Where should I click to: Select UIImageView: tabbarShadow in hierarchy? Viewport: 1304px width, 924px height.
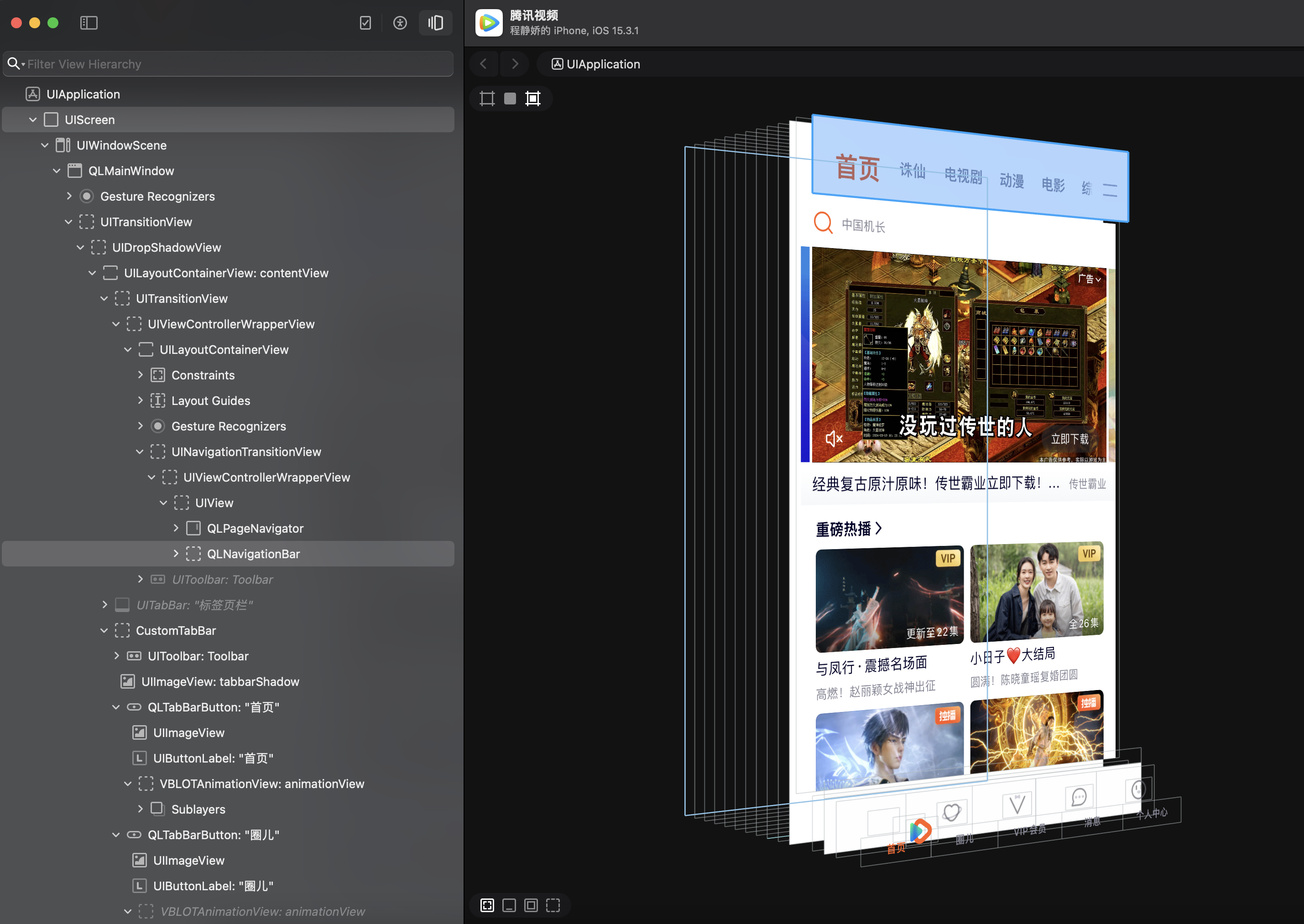[220, 682]
